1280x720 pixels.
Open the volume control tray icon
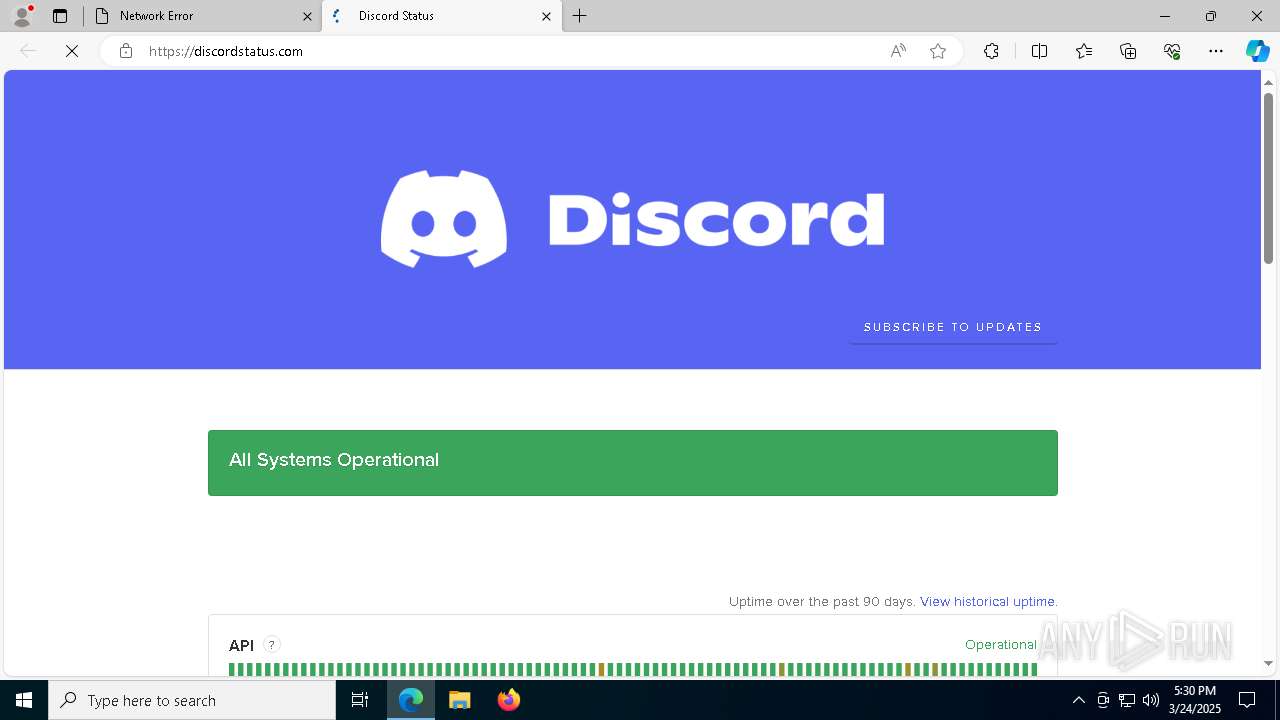(1150, 700)
